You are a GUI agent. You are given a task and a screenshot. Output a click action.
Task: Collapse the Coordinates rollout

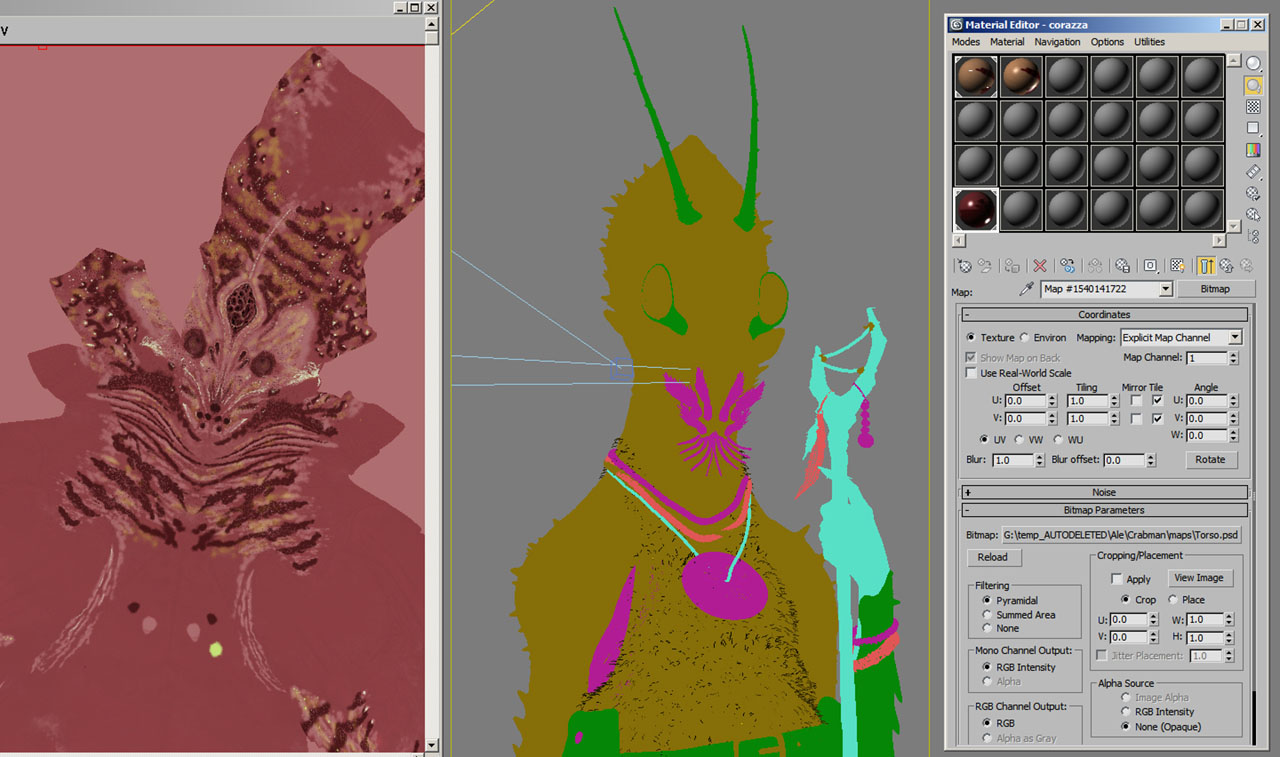[x=1104, y=315]
